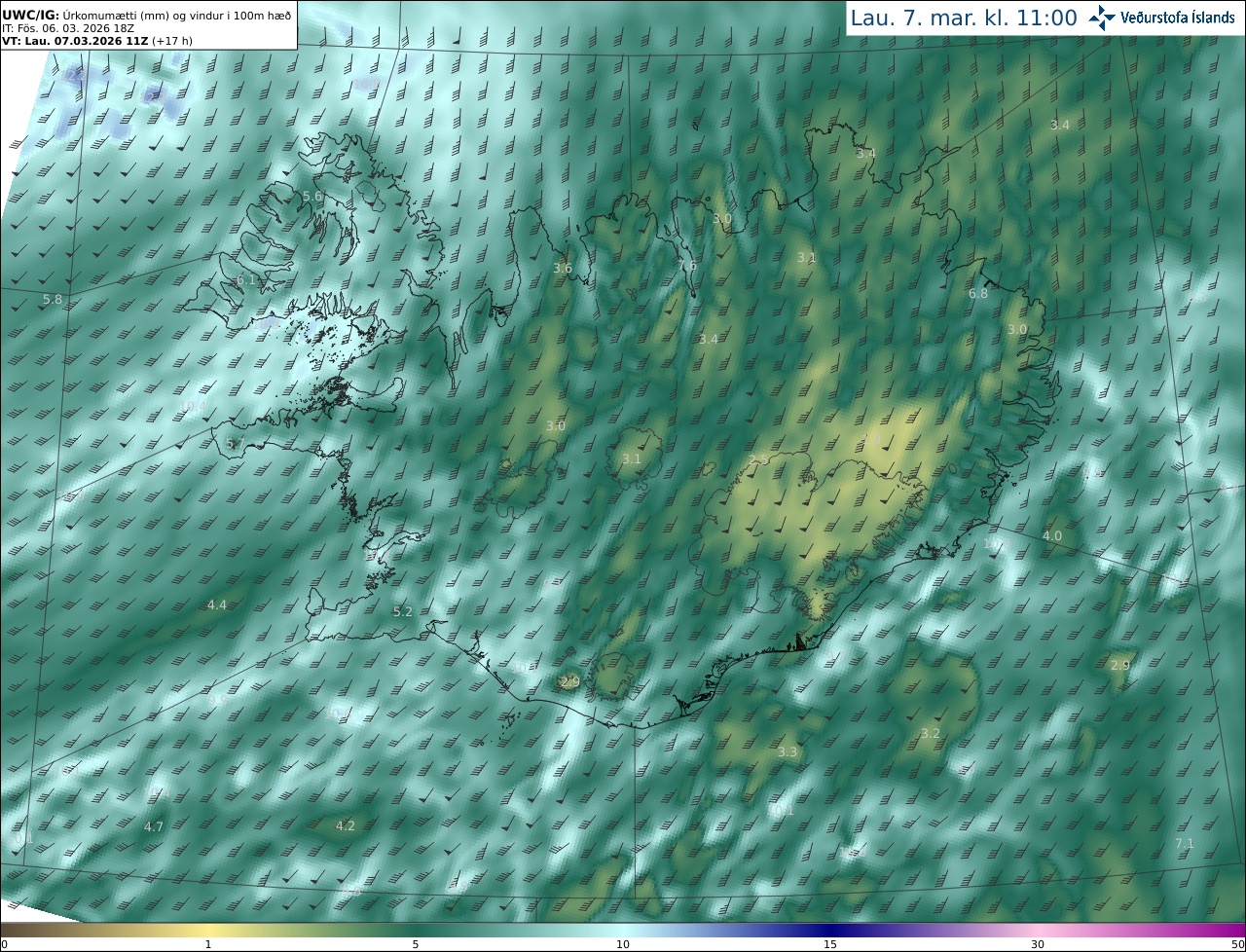
Task: Click the colorbar tick label 0
Action: coord(4,944)
